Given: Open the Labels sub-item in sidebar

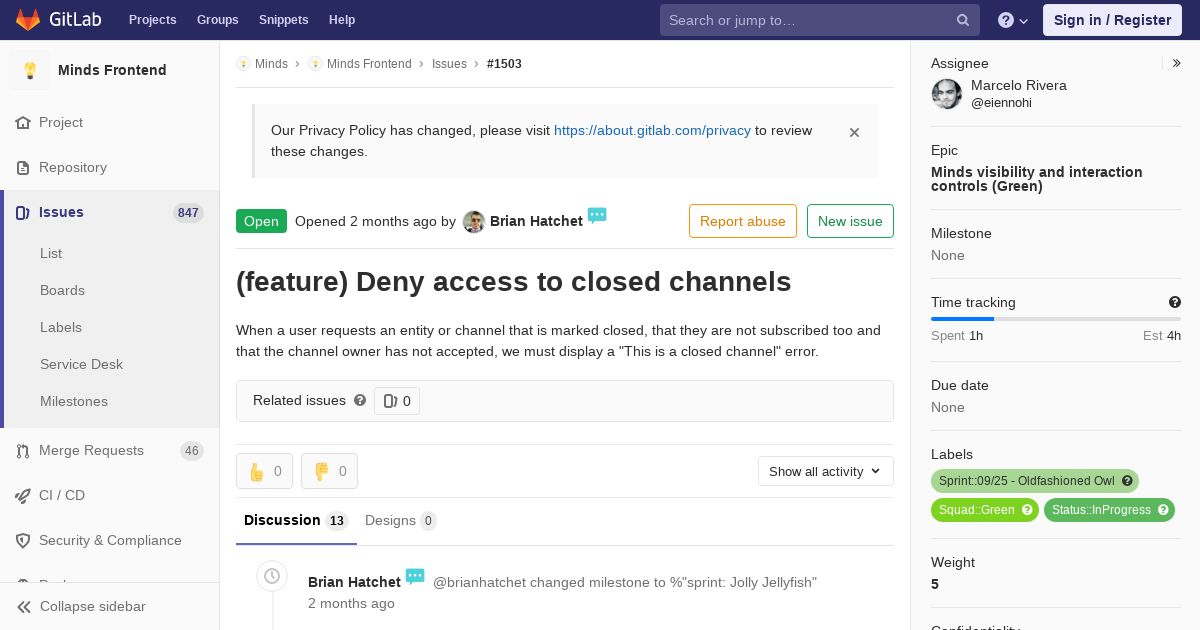Looking at the screenshot, I should 61,327.
